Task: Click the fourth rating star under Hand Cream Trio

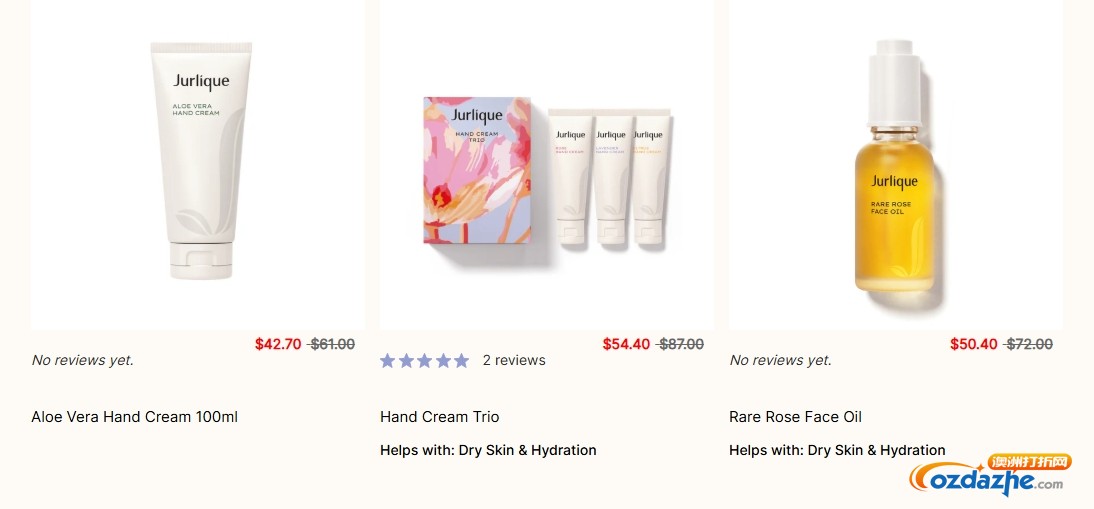Action: (442, 361)
